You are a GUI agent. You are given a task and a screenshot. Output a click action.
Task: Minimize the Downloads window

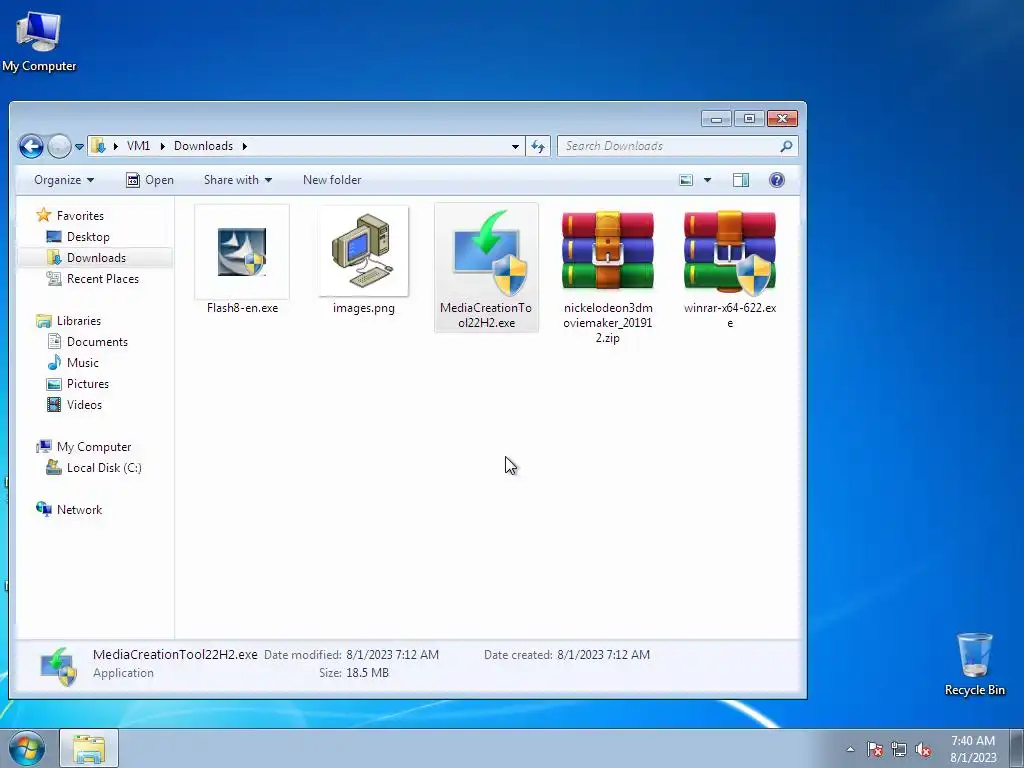716,119
